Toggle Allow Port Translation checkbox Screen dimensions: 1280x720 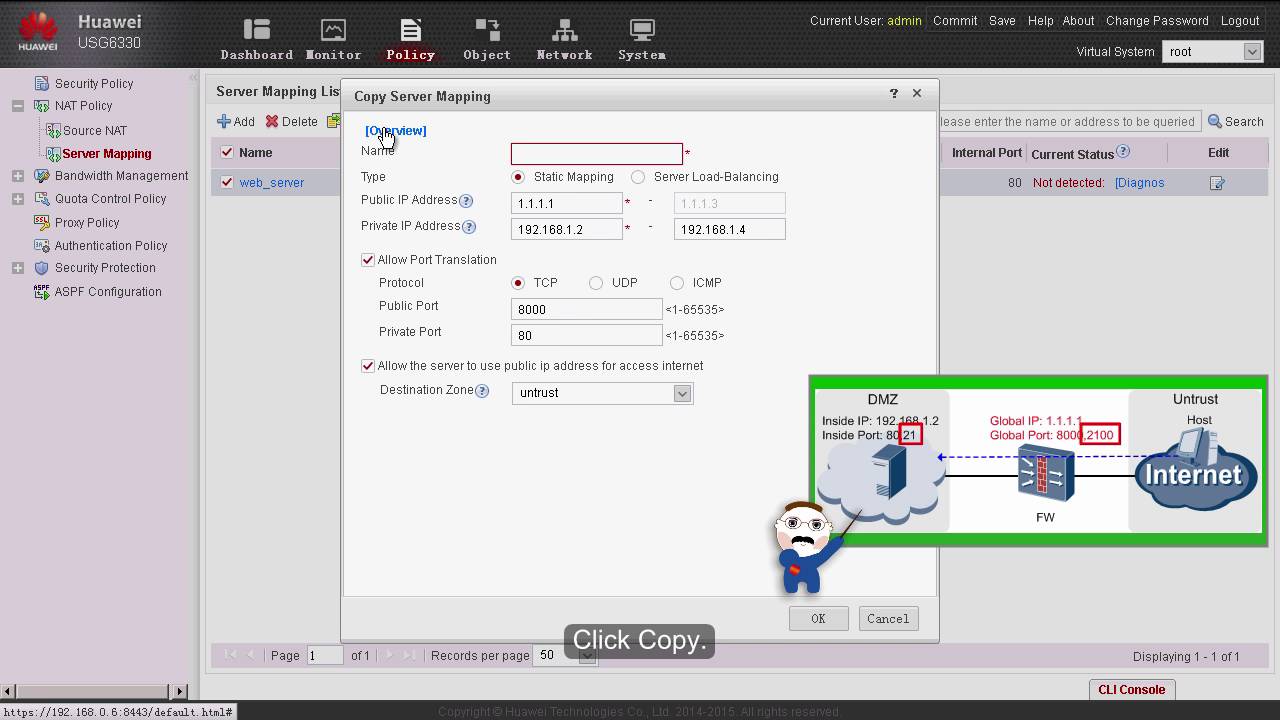click(x=368, y=260)
